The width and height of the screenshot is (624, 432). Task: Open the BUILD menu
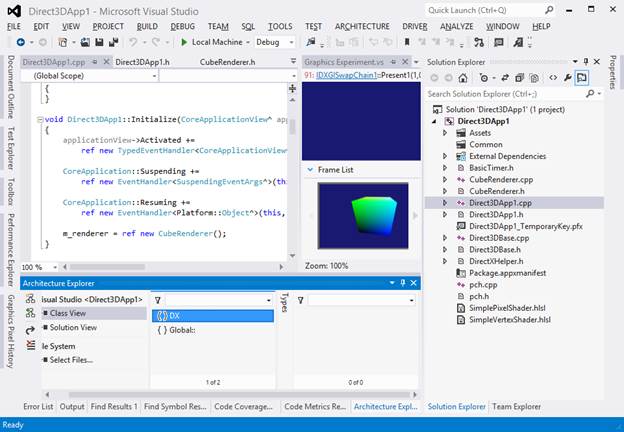[147, 26]
